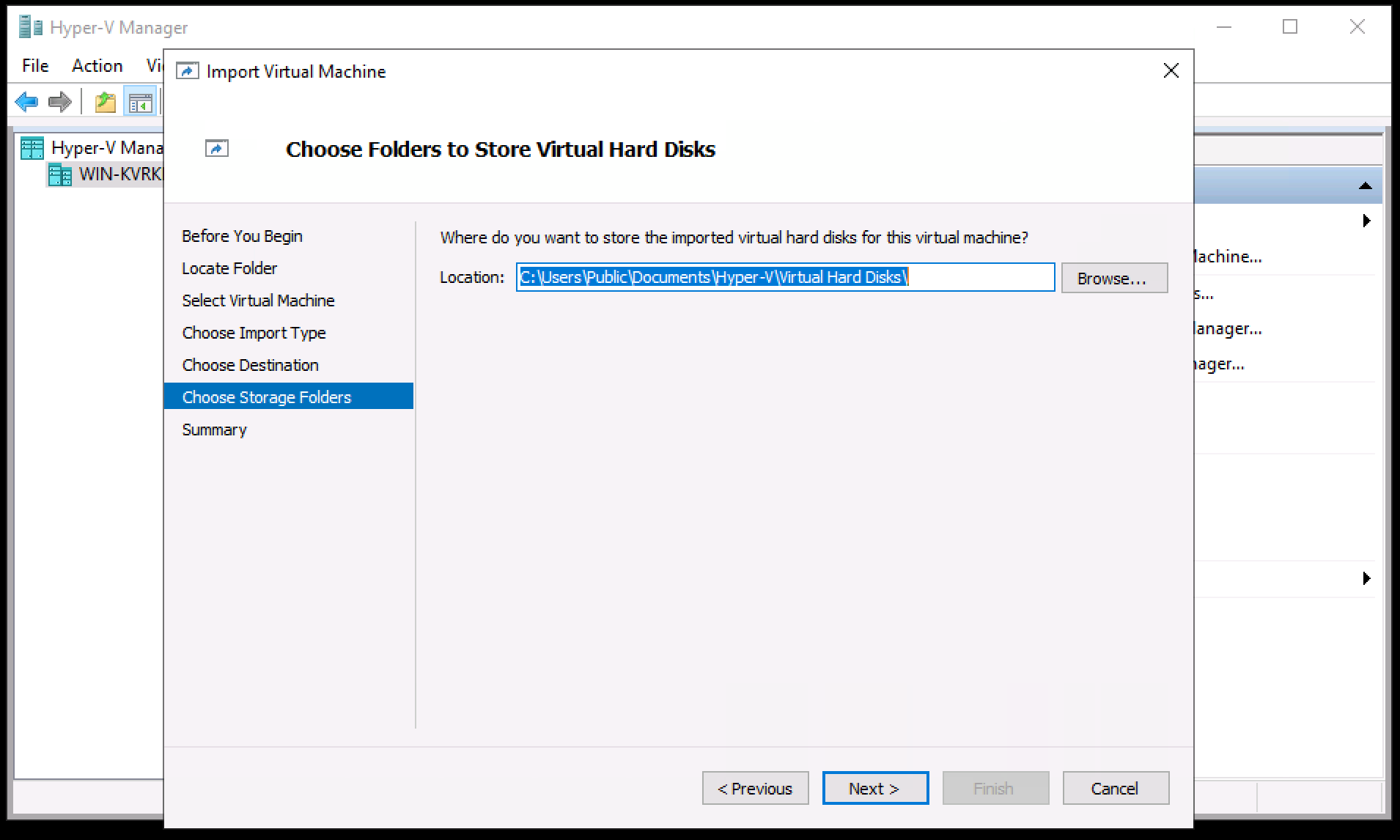Go back with the Previous button
The width and height of the screenshot is (1400, 840).
point(754,788)
